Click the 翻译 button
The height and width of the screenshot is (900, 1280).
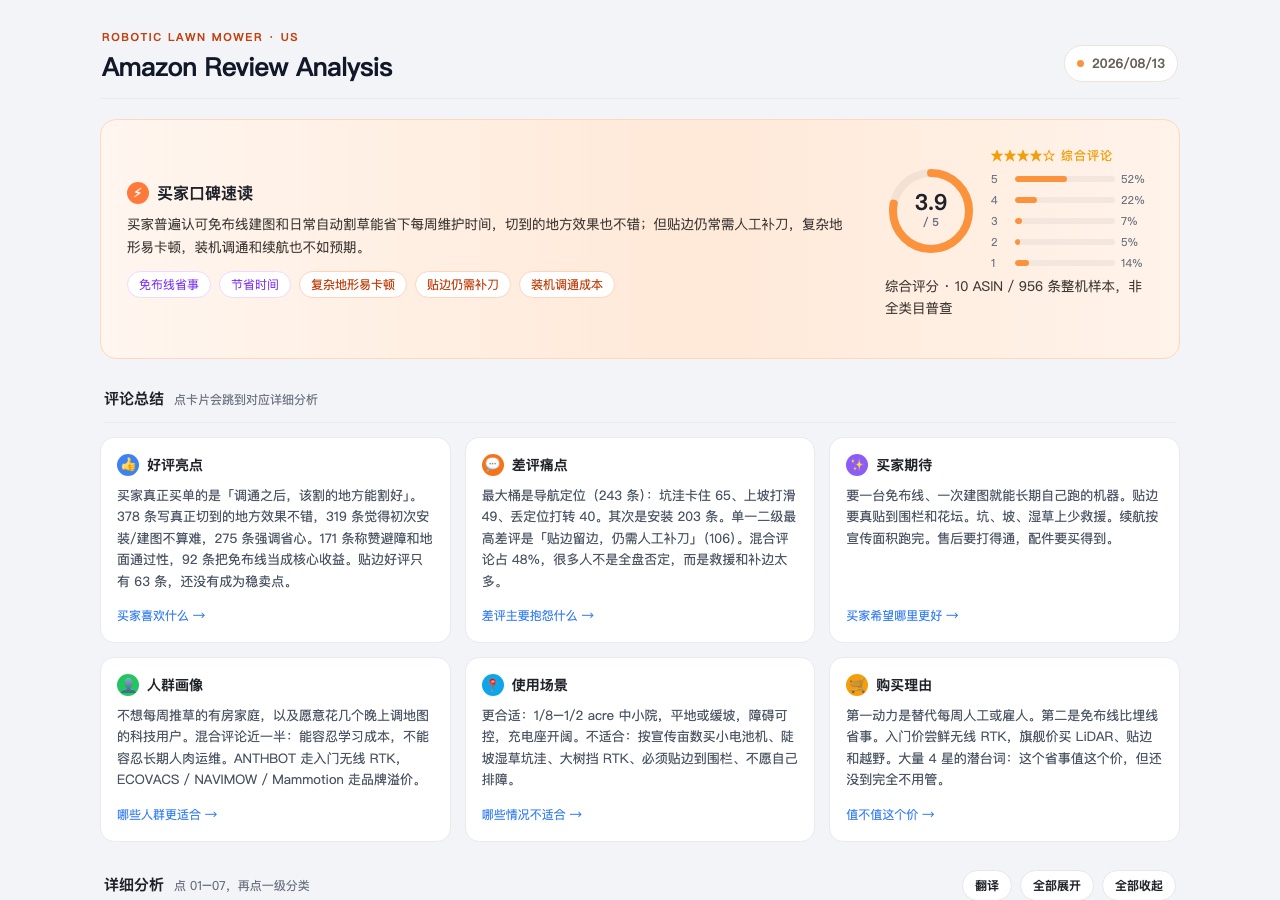tap(987, 886)
